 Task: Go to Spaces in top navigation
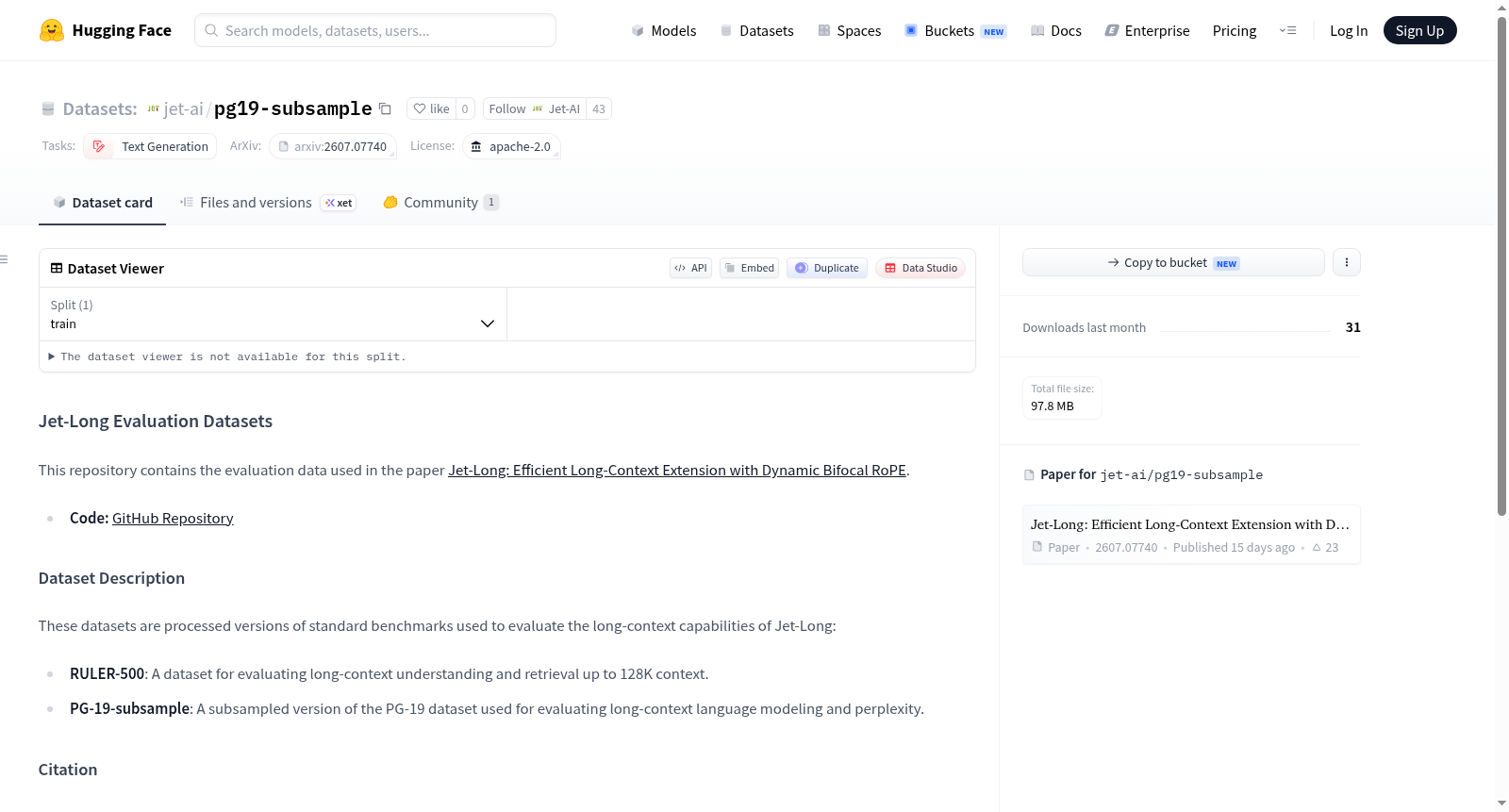849,30
